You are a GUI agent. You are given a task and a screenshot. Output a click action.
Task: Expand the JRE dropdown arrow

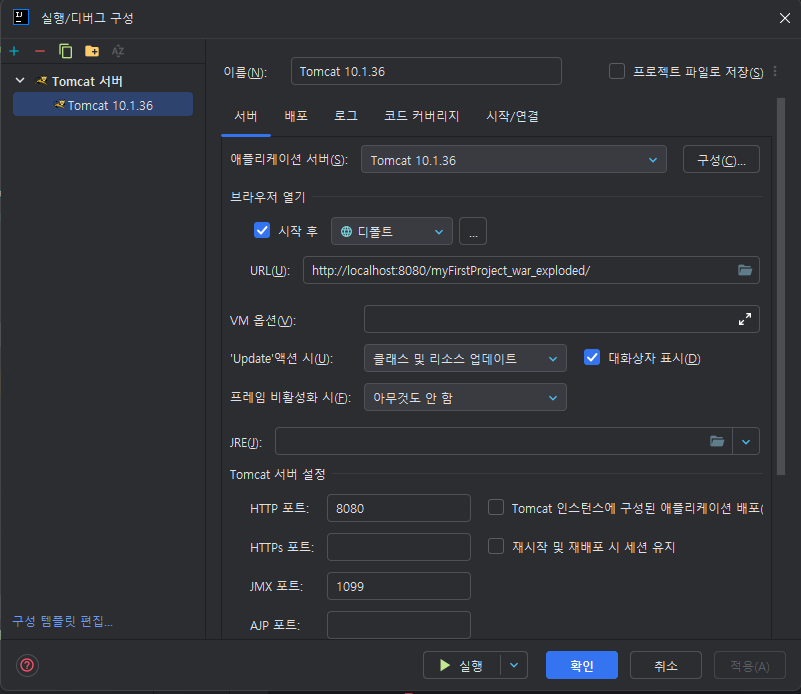coord(746,441)
